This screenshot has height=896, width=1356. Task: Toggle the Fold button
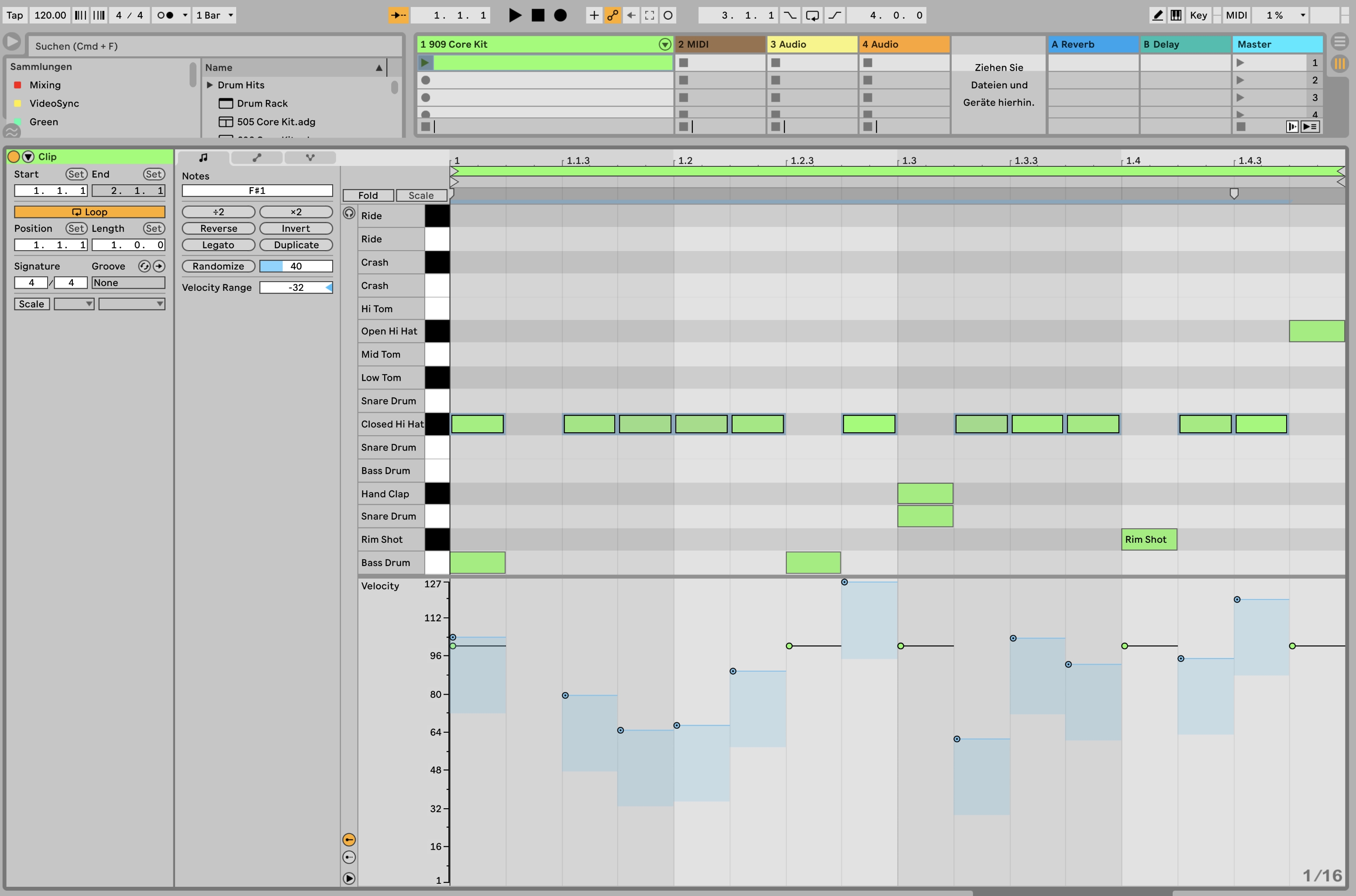pos(368,196)
